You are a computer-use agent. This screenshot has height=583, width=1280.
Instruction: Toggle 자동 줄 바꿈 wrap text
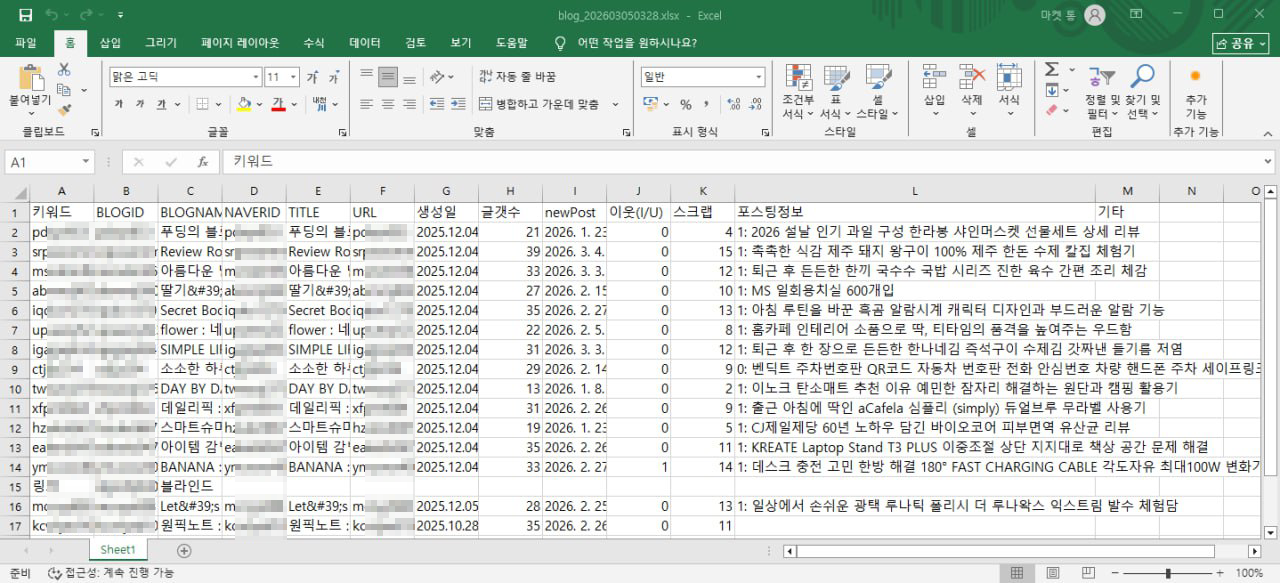517,76
